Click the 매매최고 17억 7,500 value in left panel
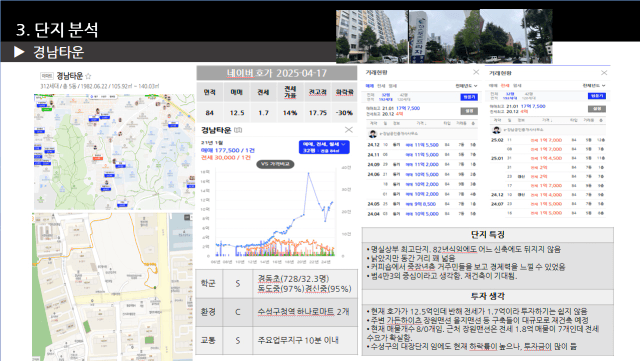Image resolution: width=640 pixels, height=361 pixels. click(408, 108)
